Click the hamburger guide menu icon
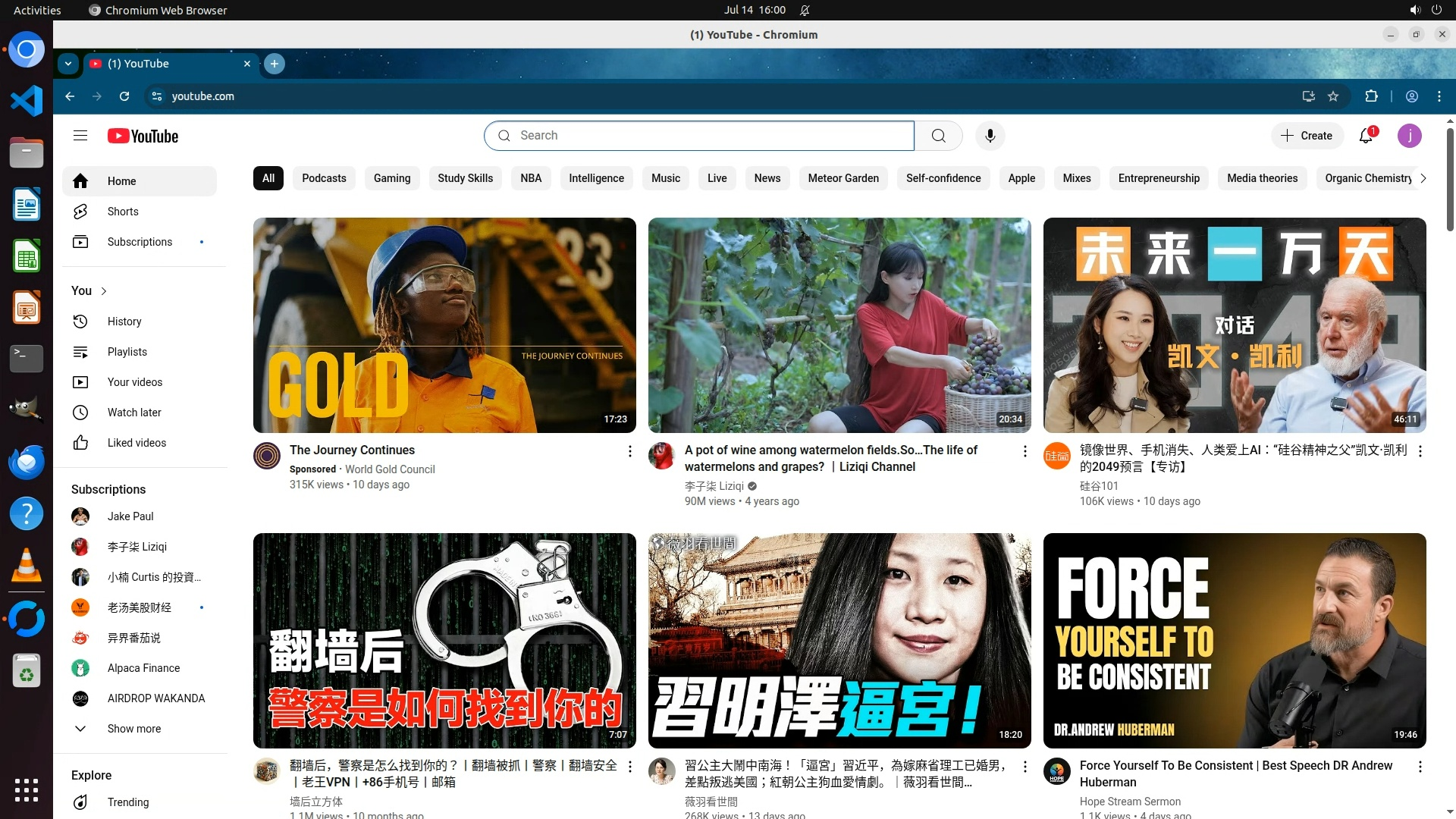This screenshot has width=1456, height=819. point(80,136)
